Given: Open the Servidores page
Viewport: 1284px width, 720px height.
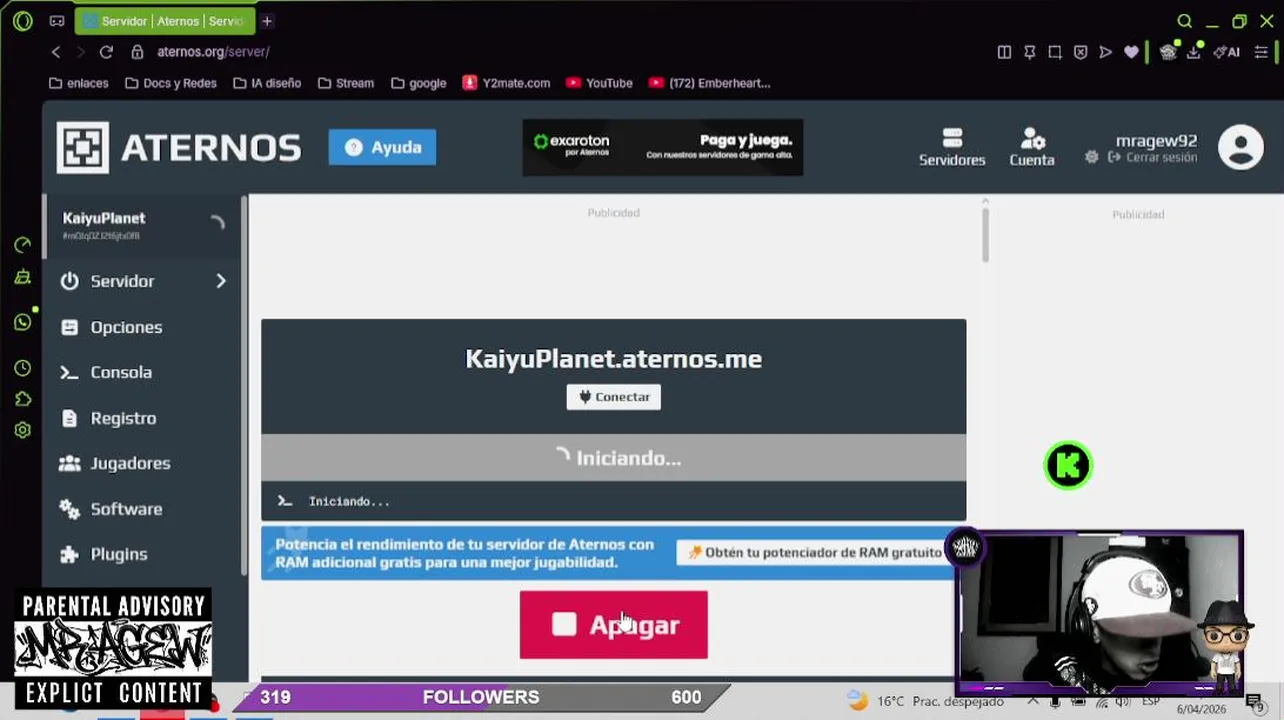Looking at the screenshot, I should [952, 147].
